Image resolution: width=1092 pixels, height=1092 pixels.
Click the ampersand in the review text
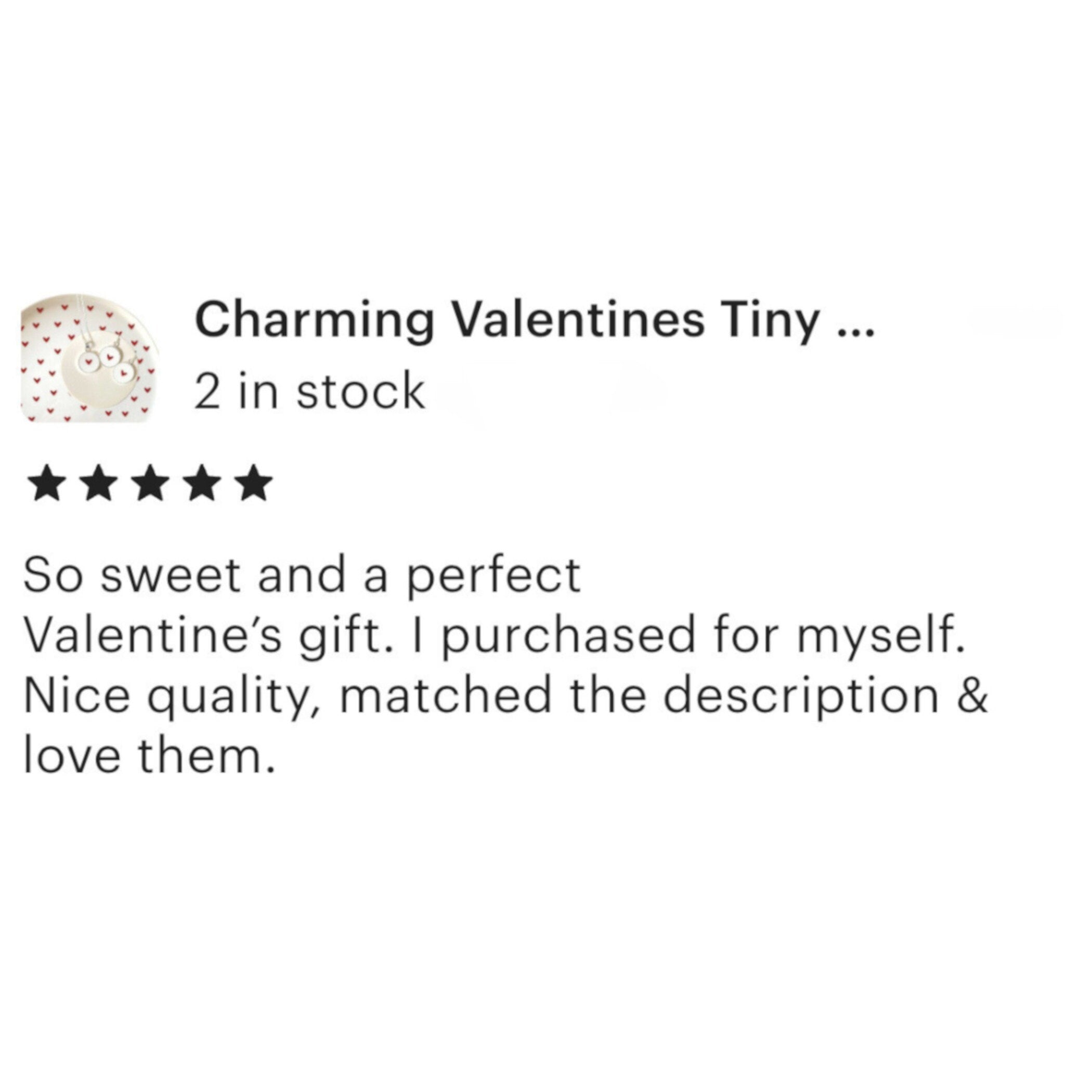click(973, 696)
